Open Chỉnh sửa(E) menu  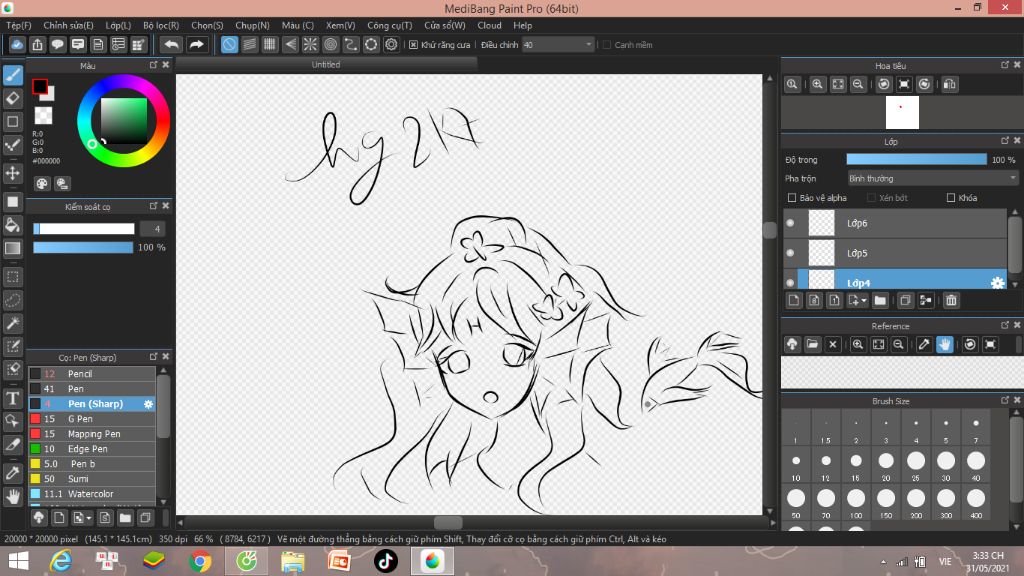click(69, 25)
